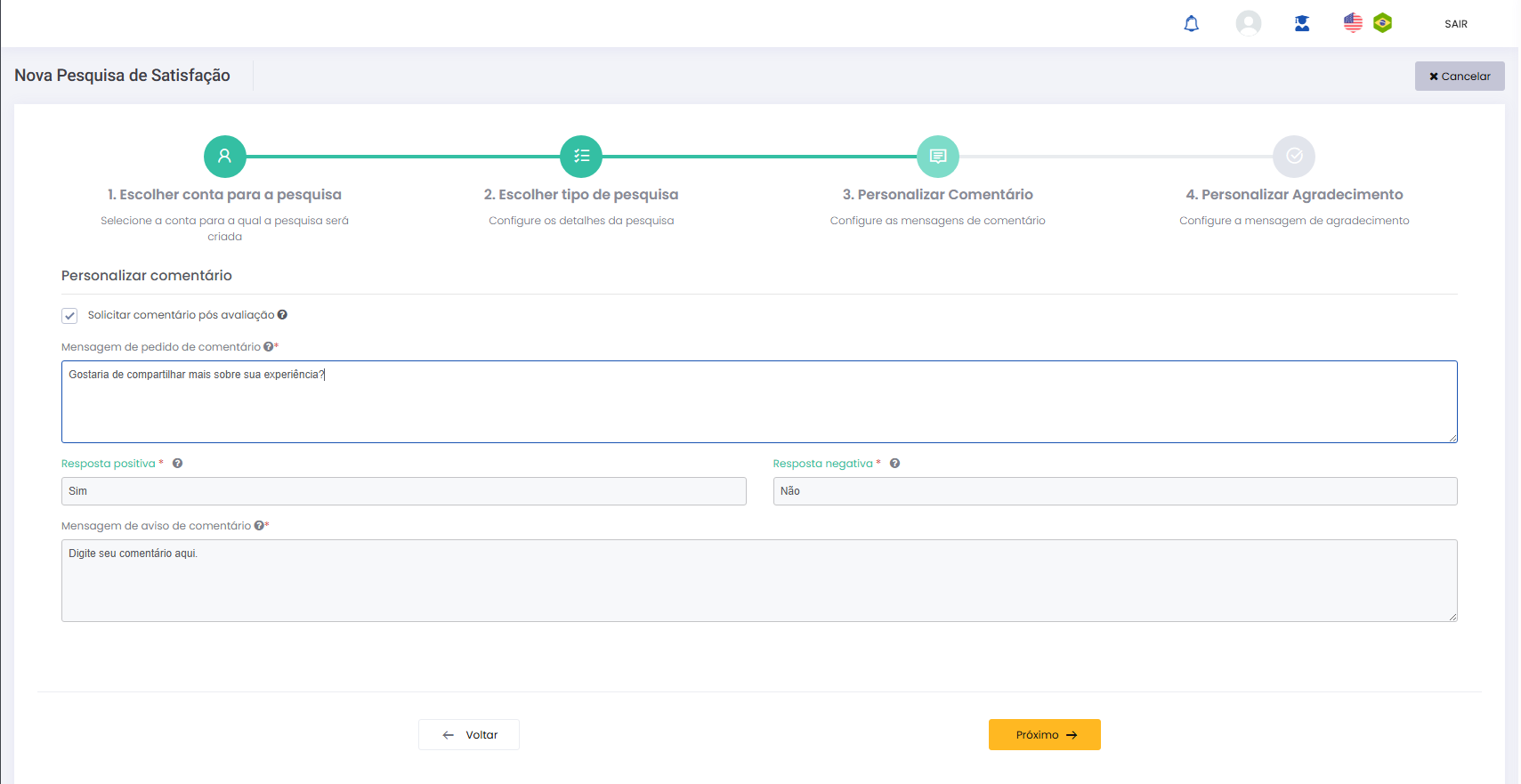
Task: Click step 4 thank-you circle icon
Action: (x=1293, y=157)
